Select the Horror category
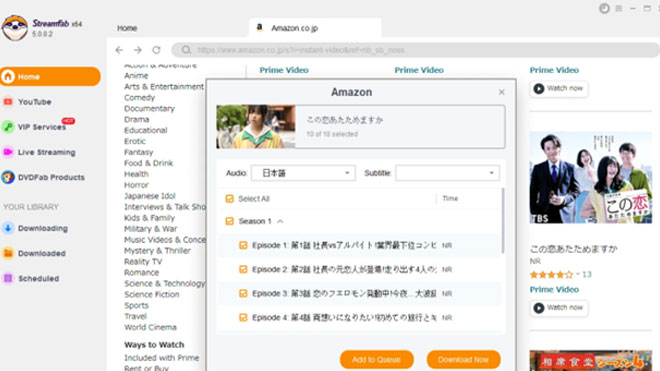Image resolution: width=660 pixels, height=371 pixels. 136,185
